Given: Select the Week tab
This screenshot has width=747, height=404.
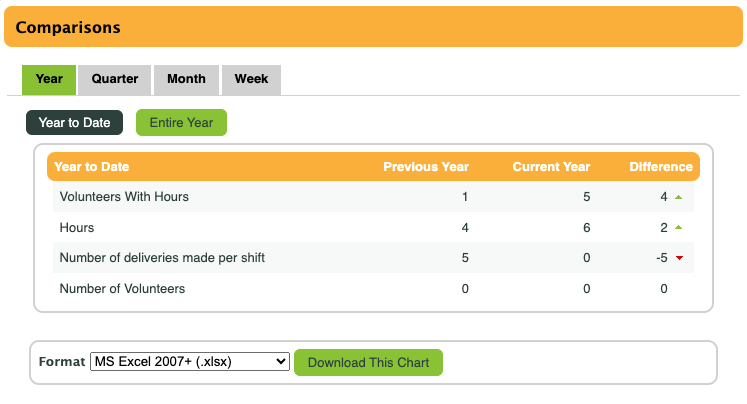Looking at the screenshot, I should tap(251, 79).
